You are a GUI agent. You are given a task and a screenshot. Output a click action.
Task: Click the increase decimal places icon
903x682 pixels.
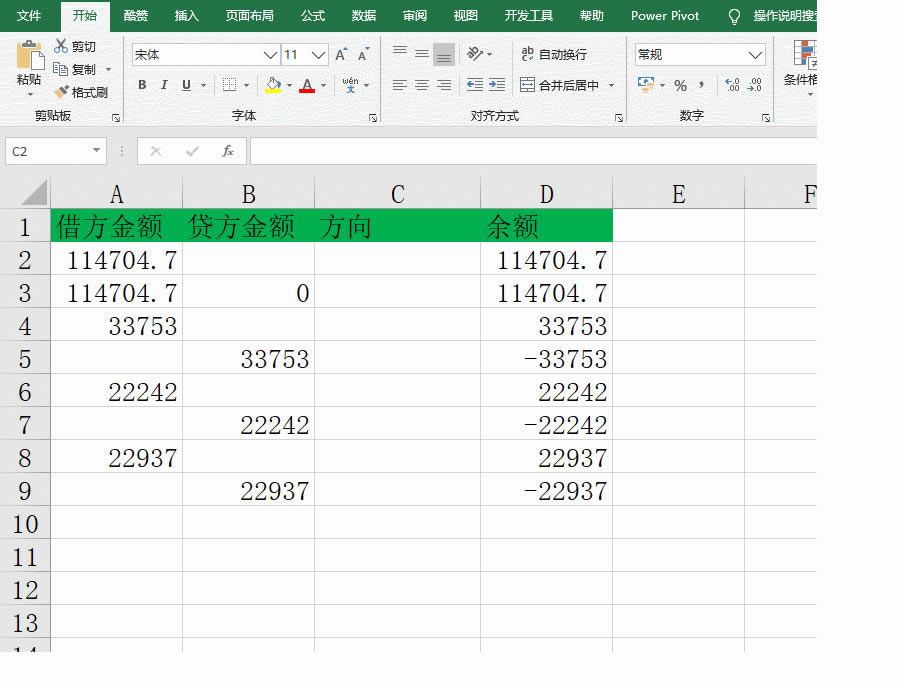733,85
